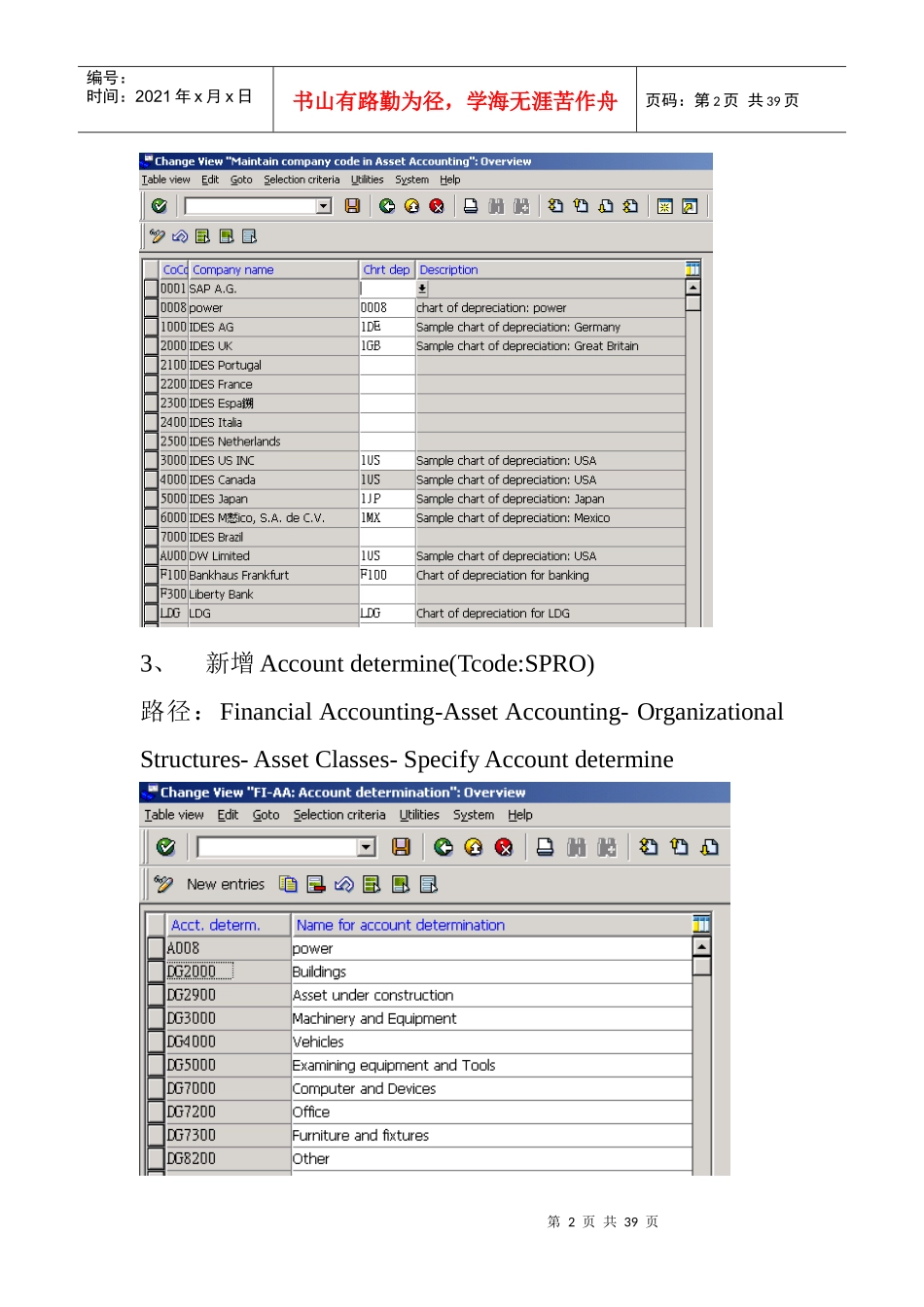924x1307 pixels.
Task: Select row checkbox for DG8200 Other
Action: [x=156, y=1158]
